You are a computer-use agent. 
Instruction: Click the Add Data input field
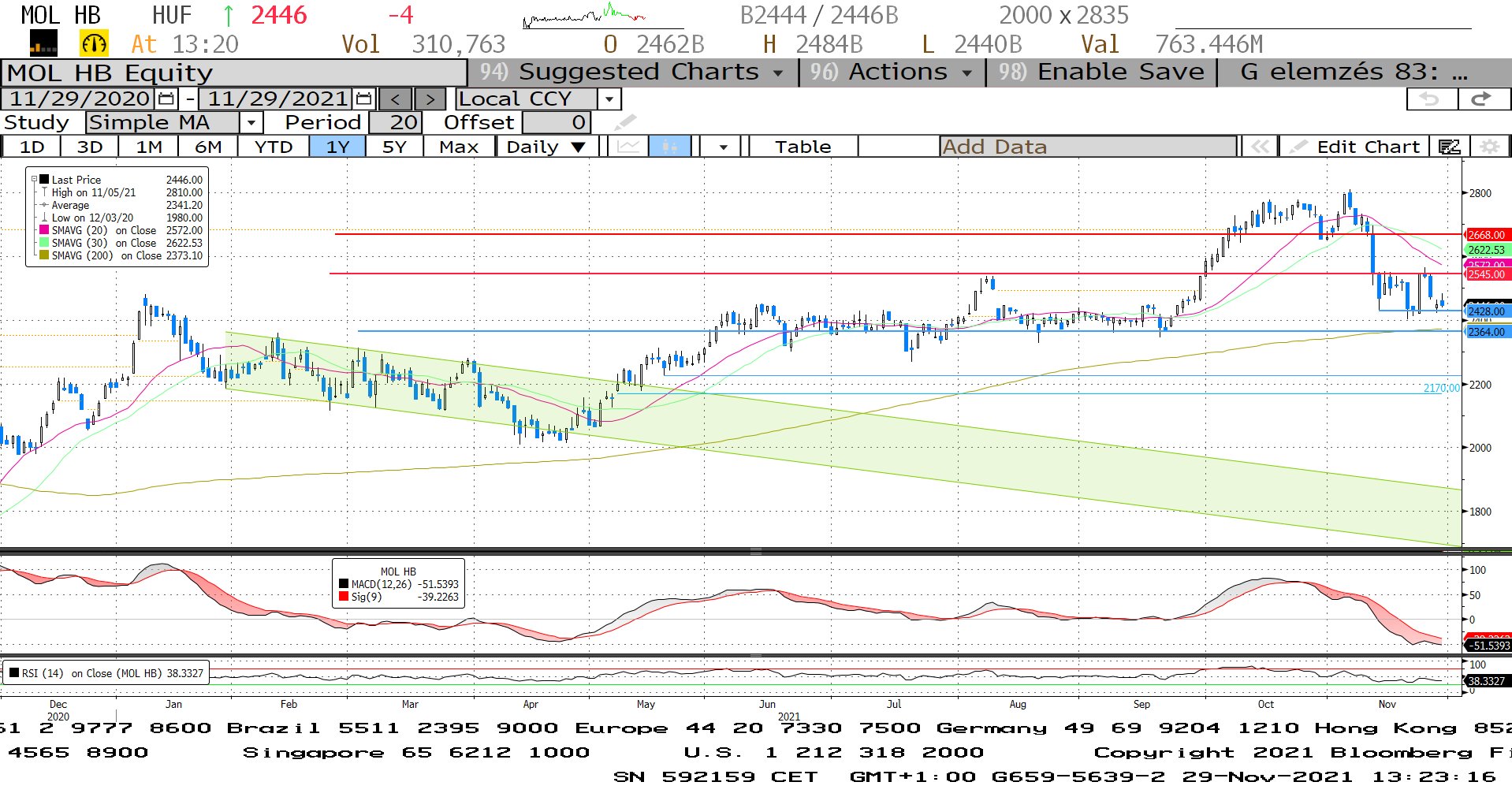[x=1088, y=147]
